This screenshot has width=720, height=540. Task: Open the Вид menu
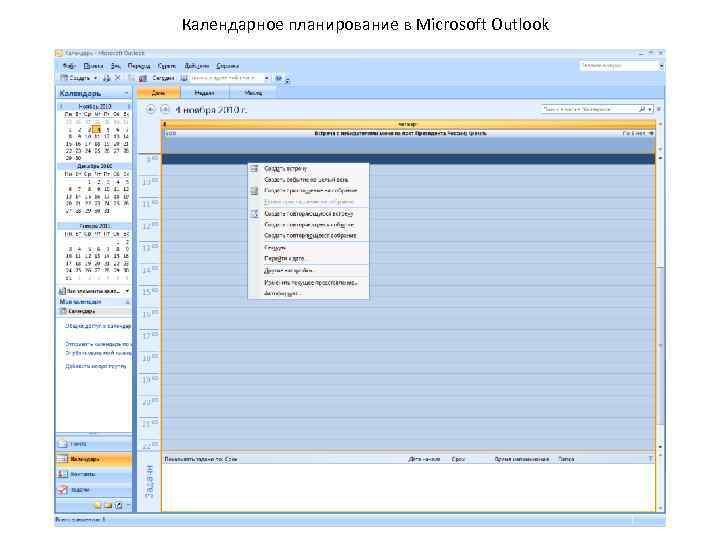[x=115, y=66]
